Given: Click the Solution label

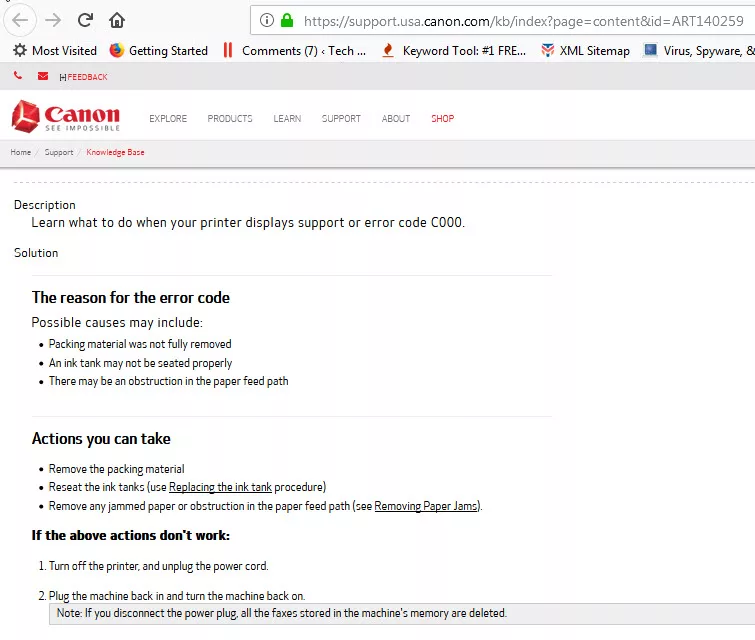Looking at the screenshot, I should pos(36,253).
